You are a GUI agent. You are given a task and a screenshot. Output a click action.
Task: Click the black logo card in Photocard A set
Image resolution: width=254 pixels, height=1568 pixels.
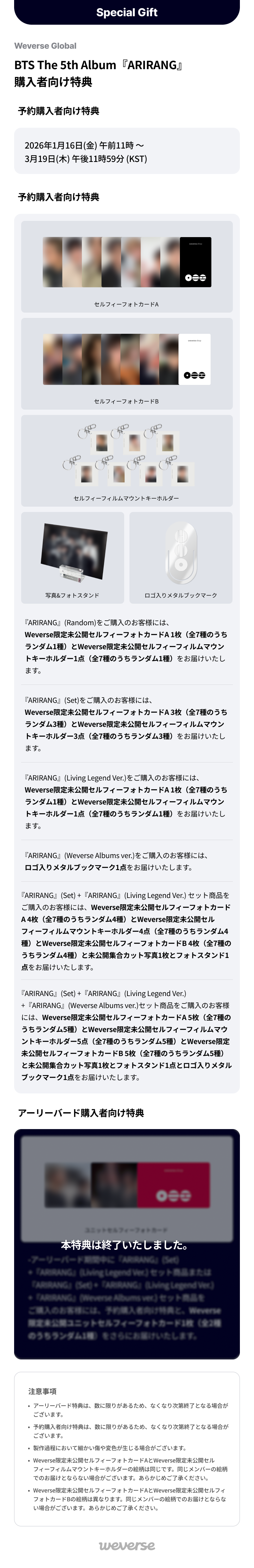point(195,262)
